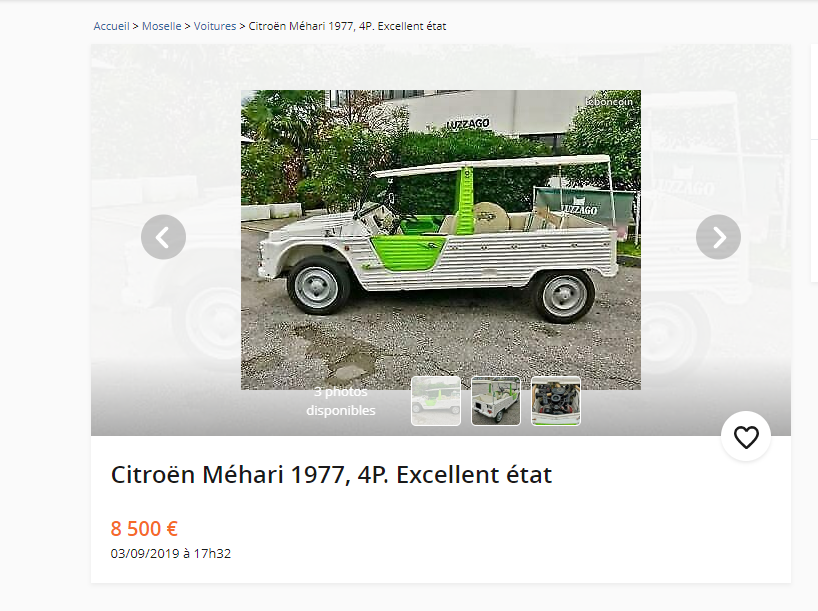
Task: Navigate to Voitures category breadcrumb
Action: (215, 26)
